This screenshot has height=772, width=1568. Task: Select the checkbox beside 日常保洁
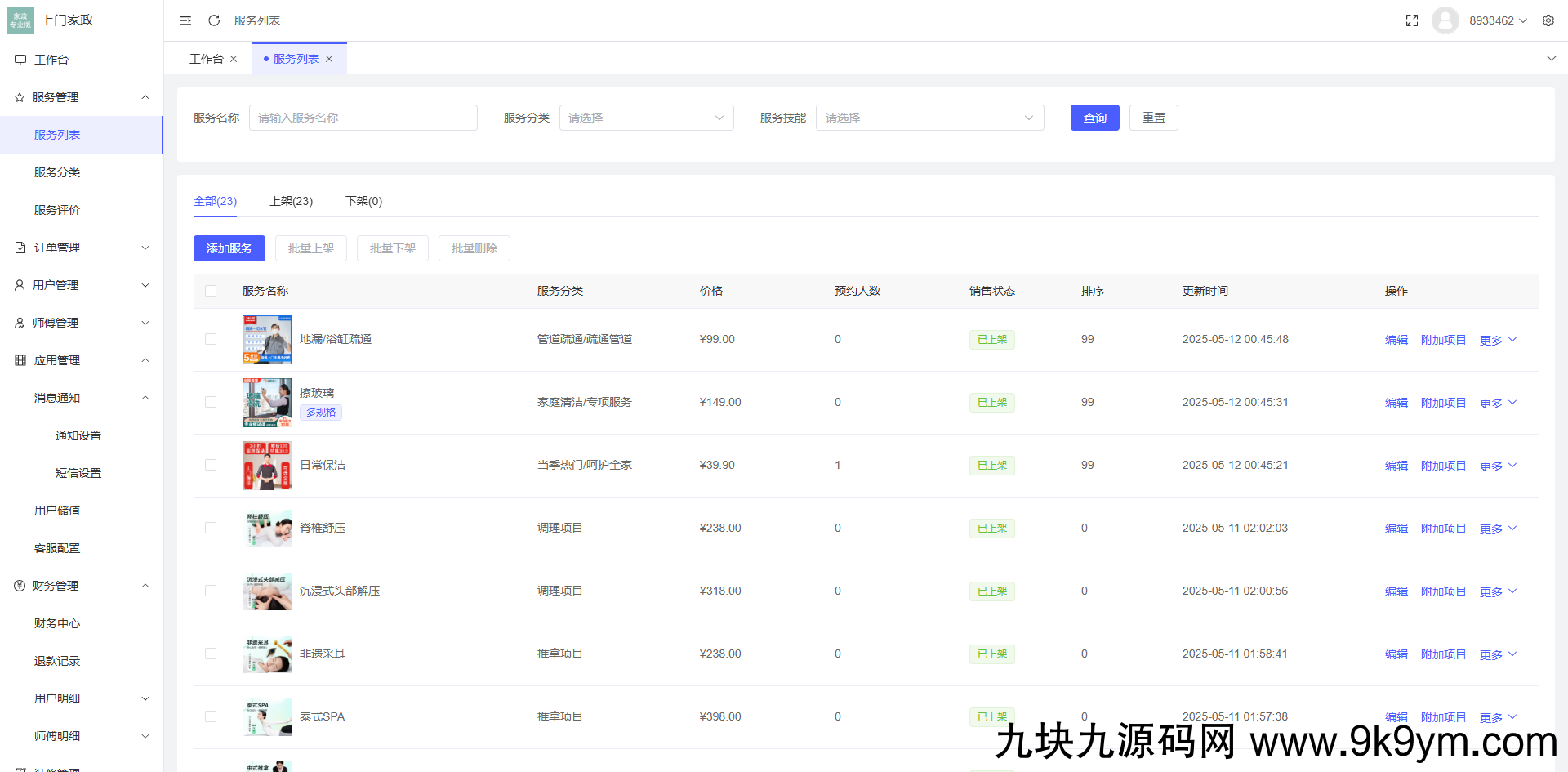click(211, 465)
